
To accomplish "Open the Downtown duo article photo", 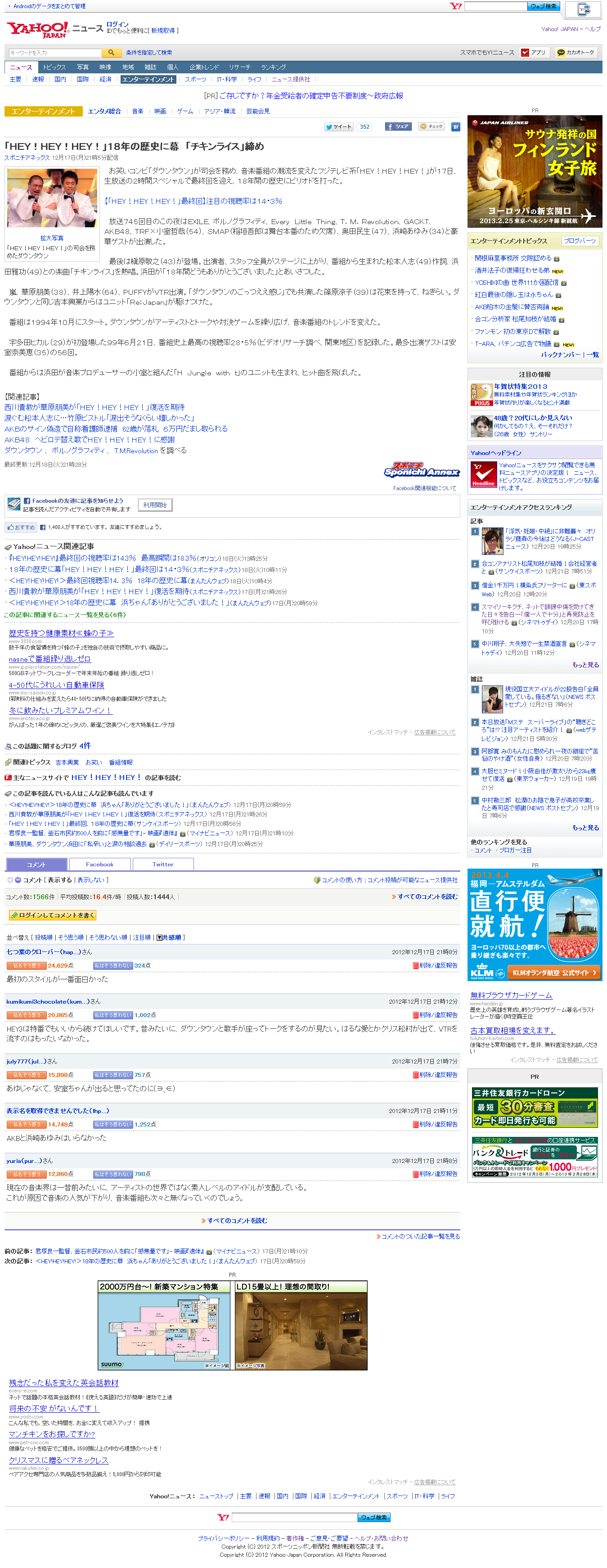I will pyautogui.click(x=52, y=199).
